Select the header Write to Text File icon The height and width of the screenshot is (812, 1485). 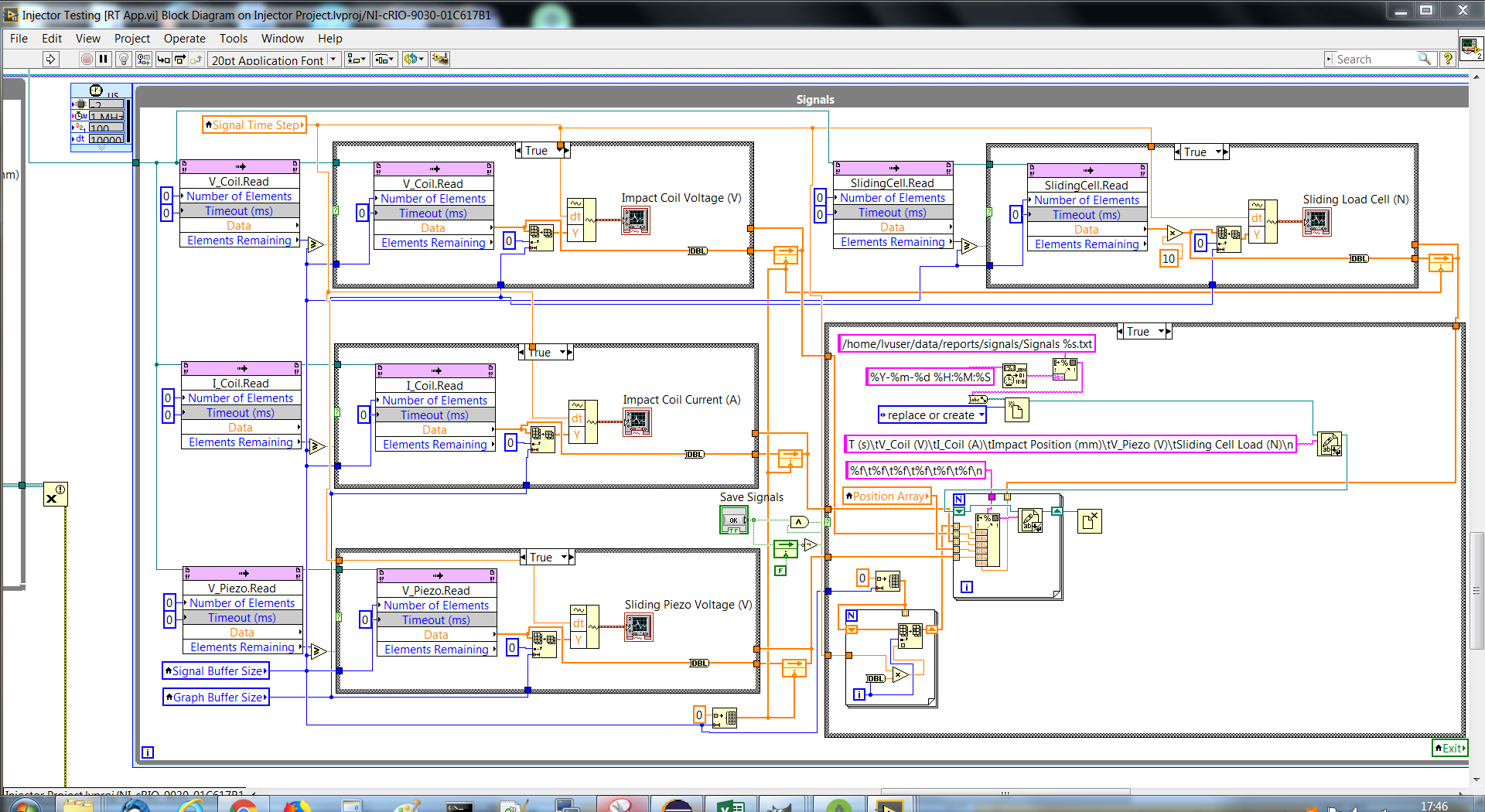tap(1330, 444)
